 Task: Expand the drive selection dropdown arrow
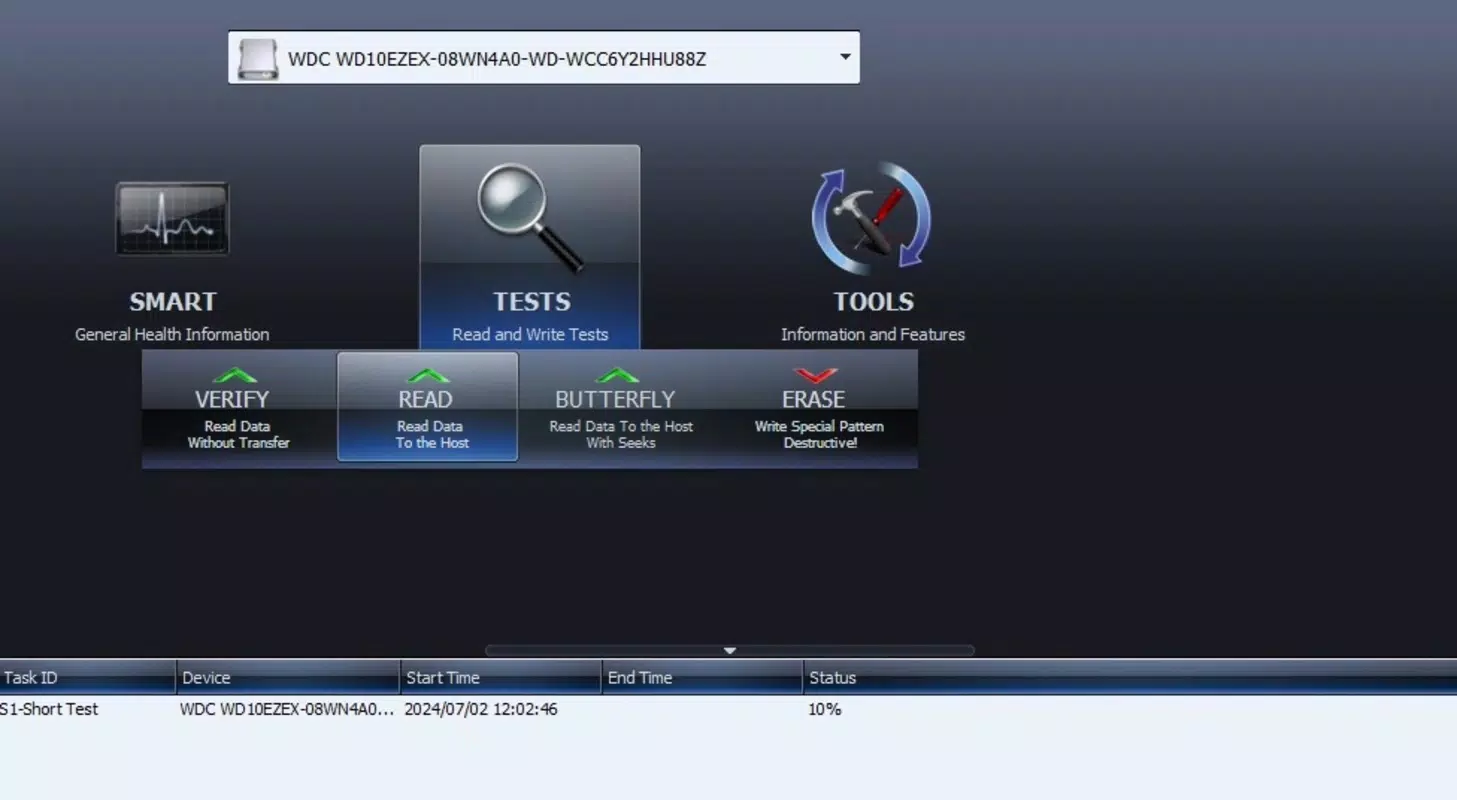click(845, 57)
